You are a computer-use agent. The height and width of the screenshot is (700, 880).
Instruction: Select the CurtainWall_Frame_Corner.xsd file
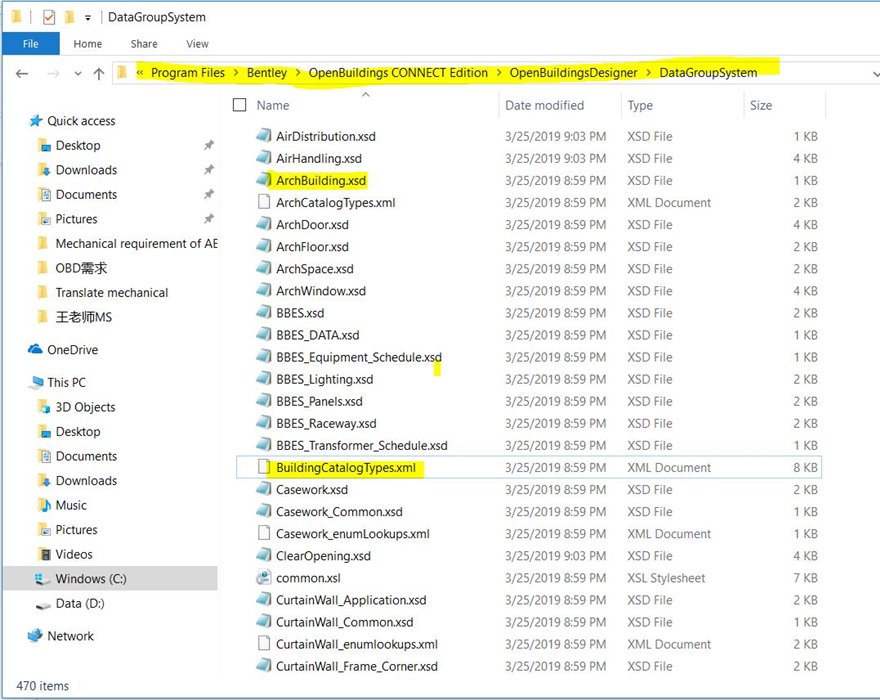[x=356, y=666]
